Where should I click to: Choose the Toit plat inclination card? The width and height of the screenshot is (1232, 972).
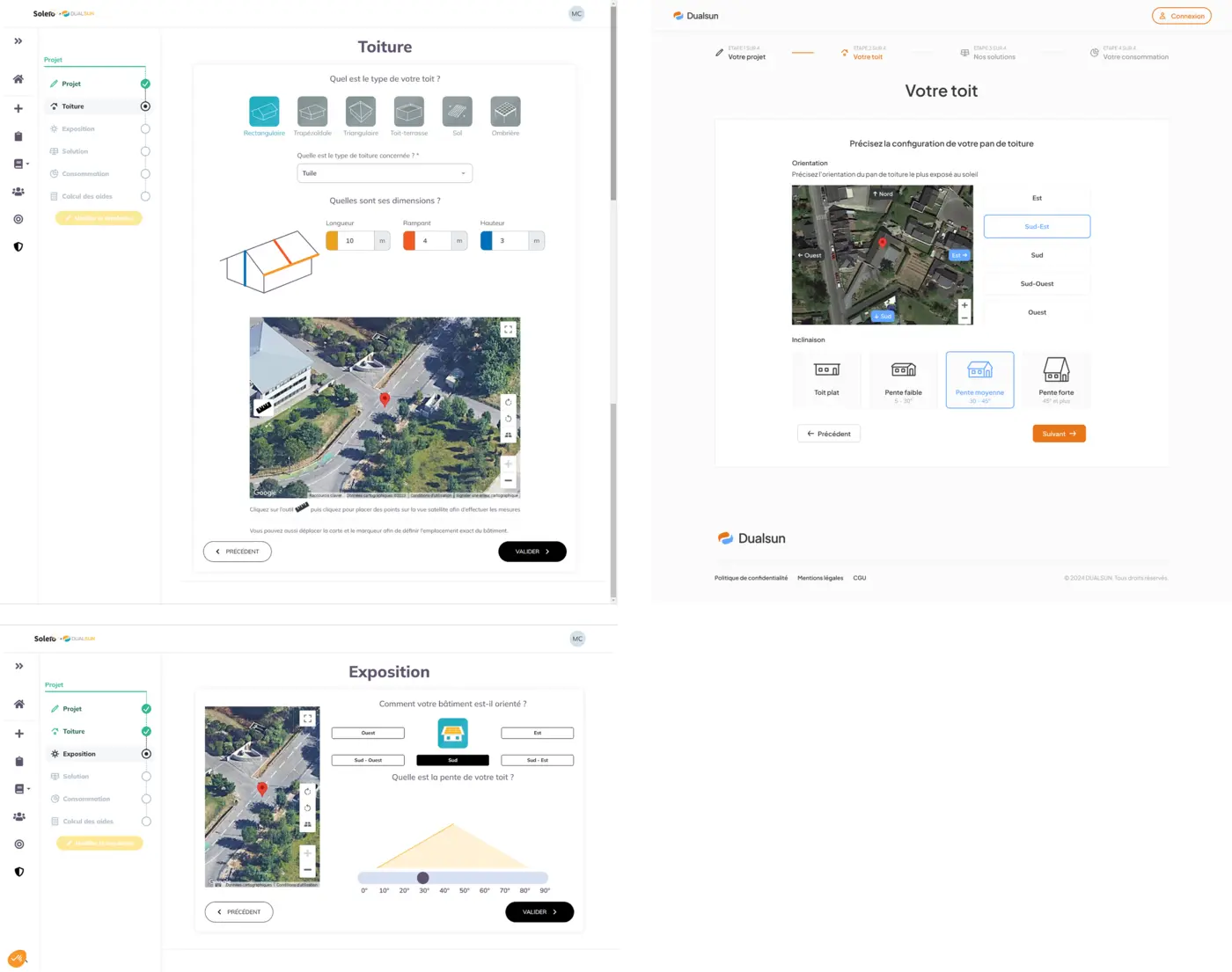(826, 380)
